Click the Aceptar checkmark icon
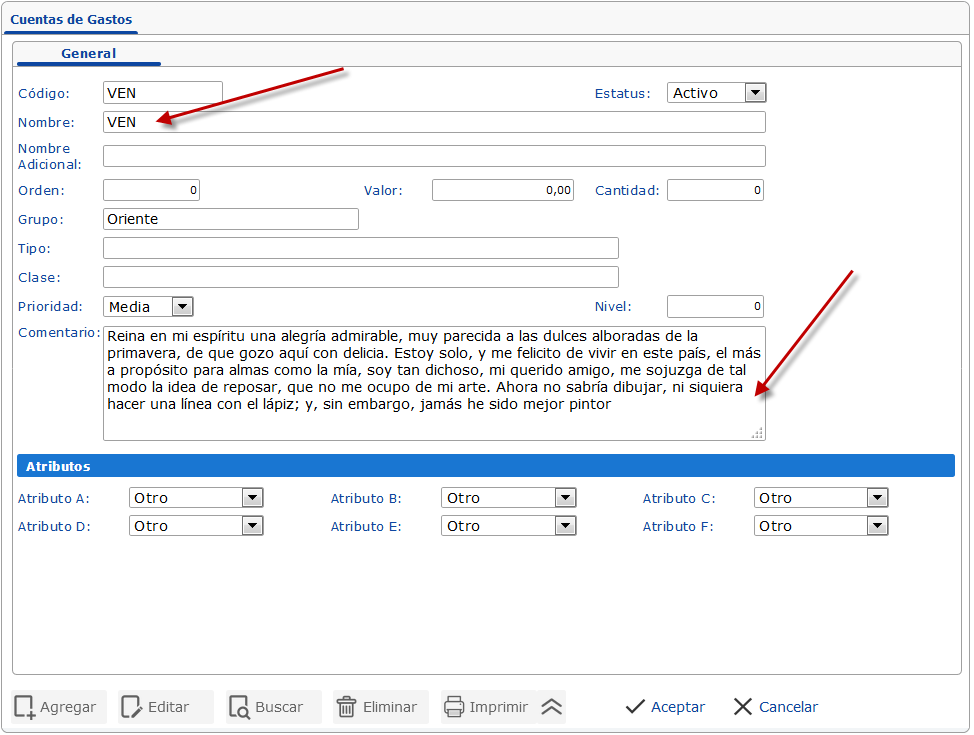Image resolution: width=974 pixels, height=735 pixels. 634,707
